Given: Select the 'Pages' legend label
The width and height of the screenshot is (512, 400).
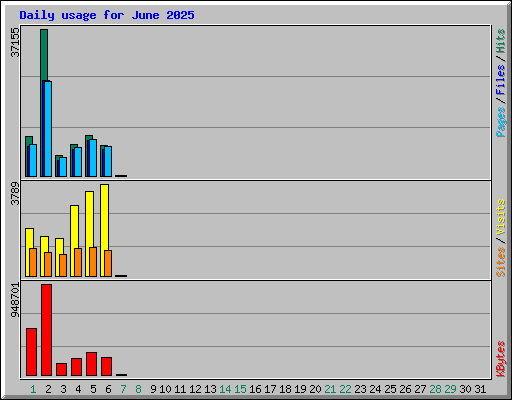Looking at the screenshot, I should coord(501,122).
